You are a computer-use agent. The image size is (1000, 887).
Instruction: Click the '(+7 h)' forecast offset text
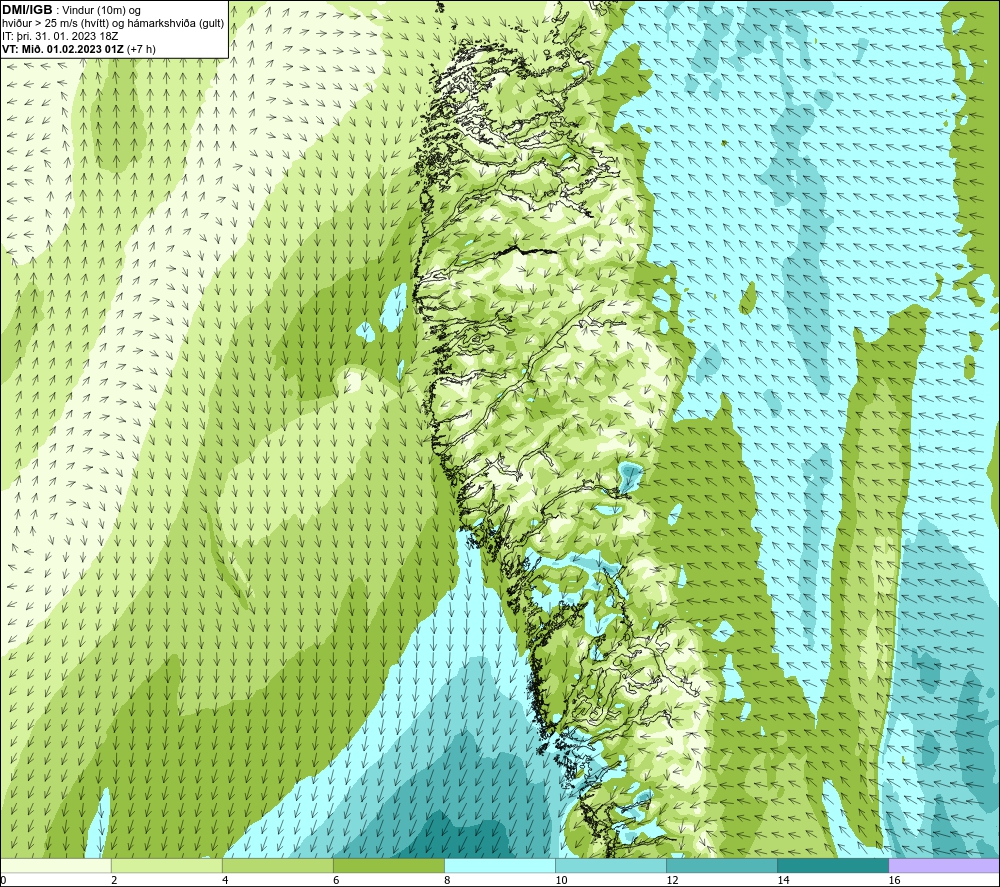(x=141, y=49)
